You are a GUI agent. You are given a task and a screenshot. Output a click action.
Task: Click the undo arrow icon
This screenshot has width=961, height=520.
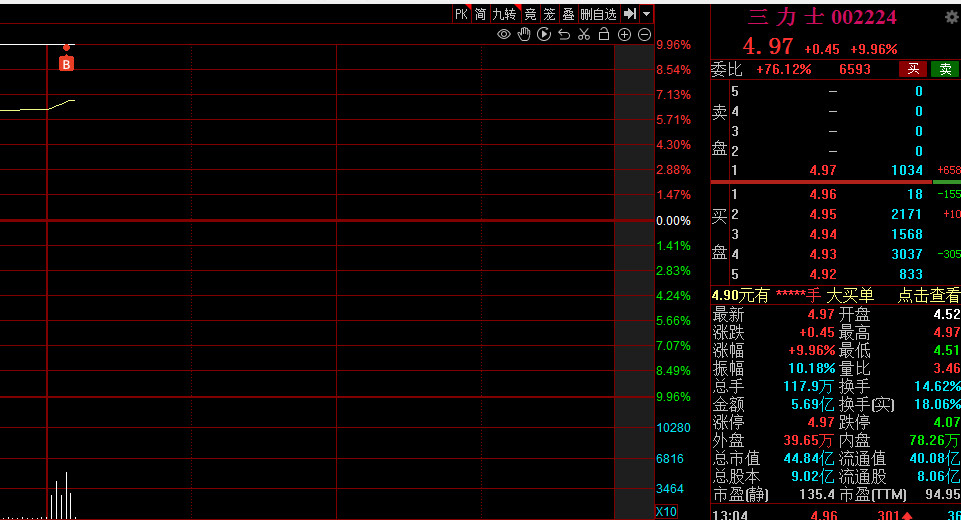tap(564, 35)
